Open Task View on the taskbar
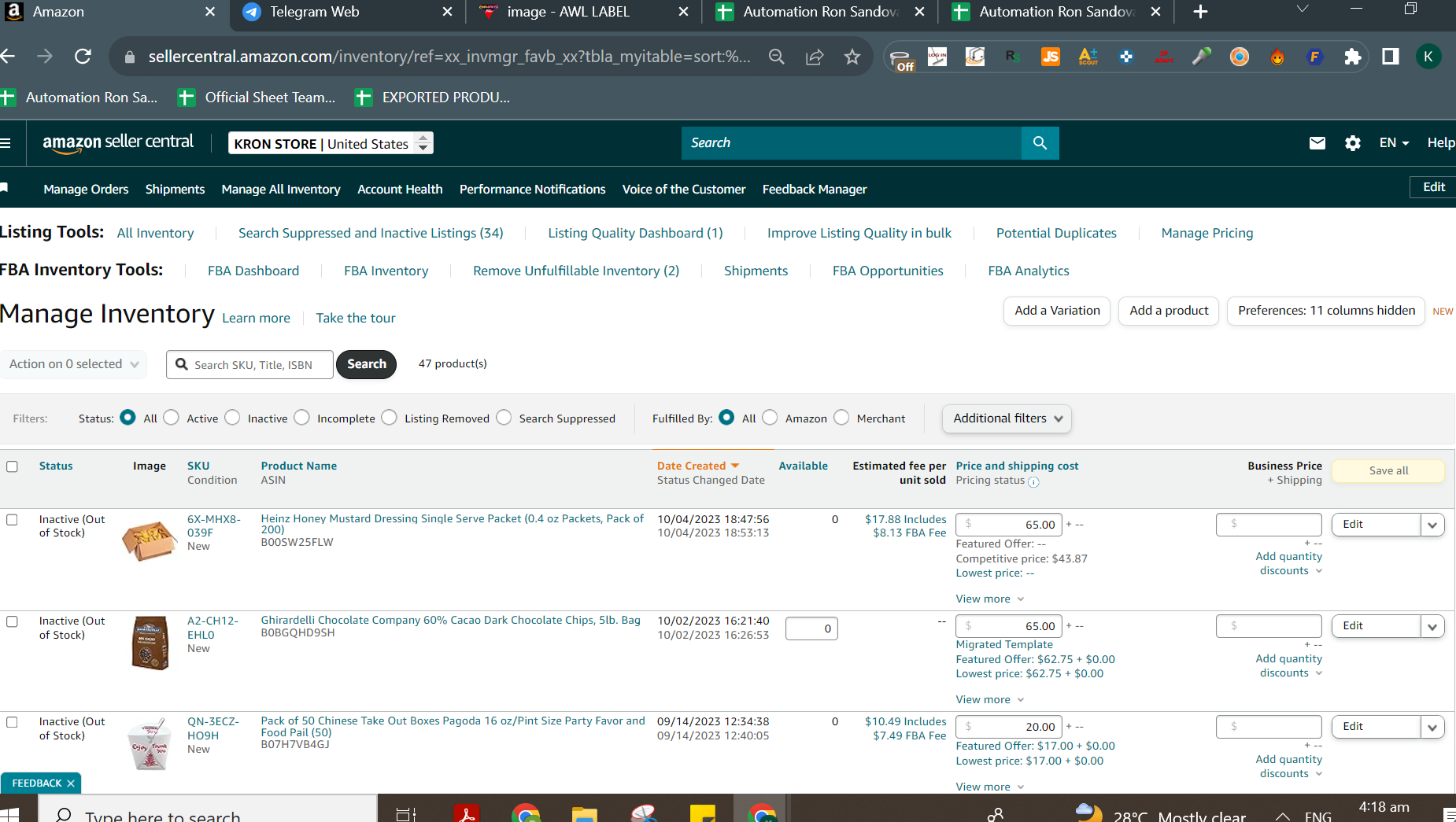 pos(406,814)
